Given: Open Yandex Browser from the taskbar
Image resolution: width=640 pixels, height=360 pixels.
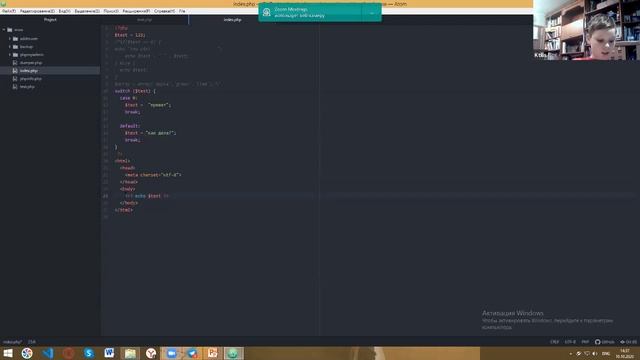Looking at the screenshot, I should pos(151,353).
